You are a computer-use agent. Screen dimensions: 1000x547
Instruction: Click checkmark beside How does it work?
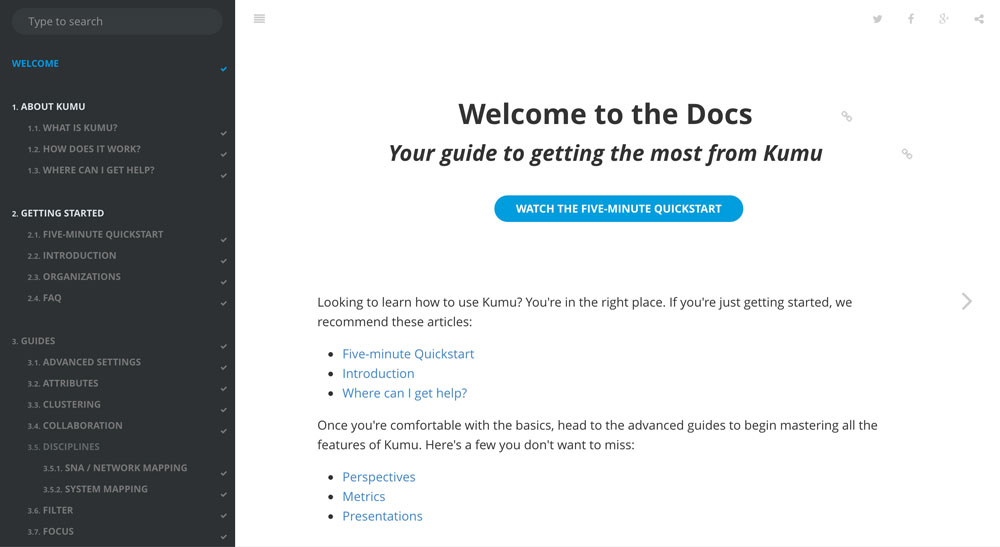pos(224,154)
